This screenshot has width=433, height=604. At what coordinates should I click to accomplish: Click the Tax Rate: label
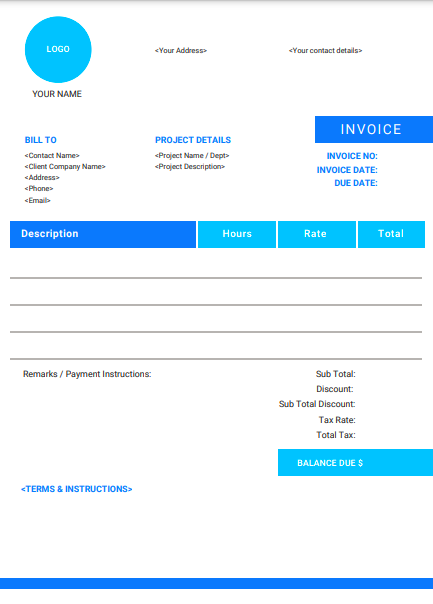337,420
